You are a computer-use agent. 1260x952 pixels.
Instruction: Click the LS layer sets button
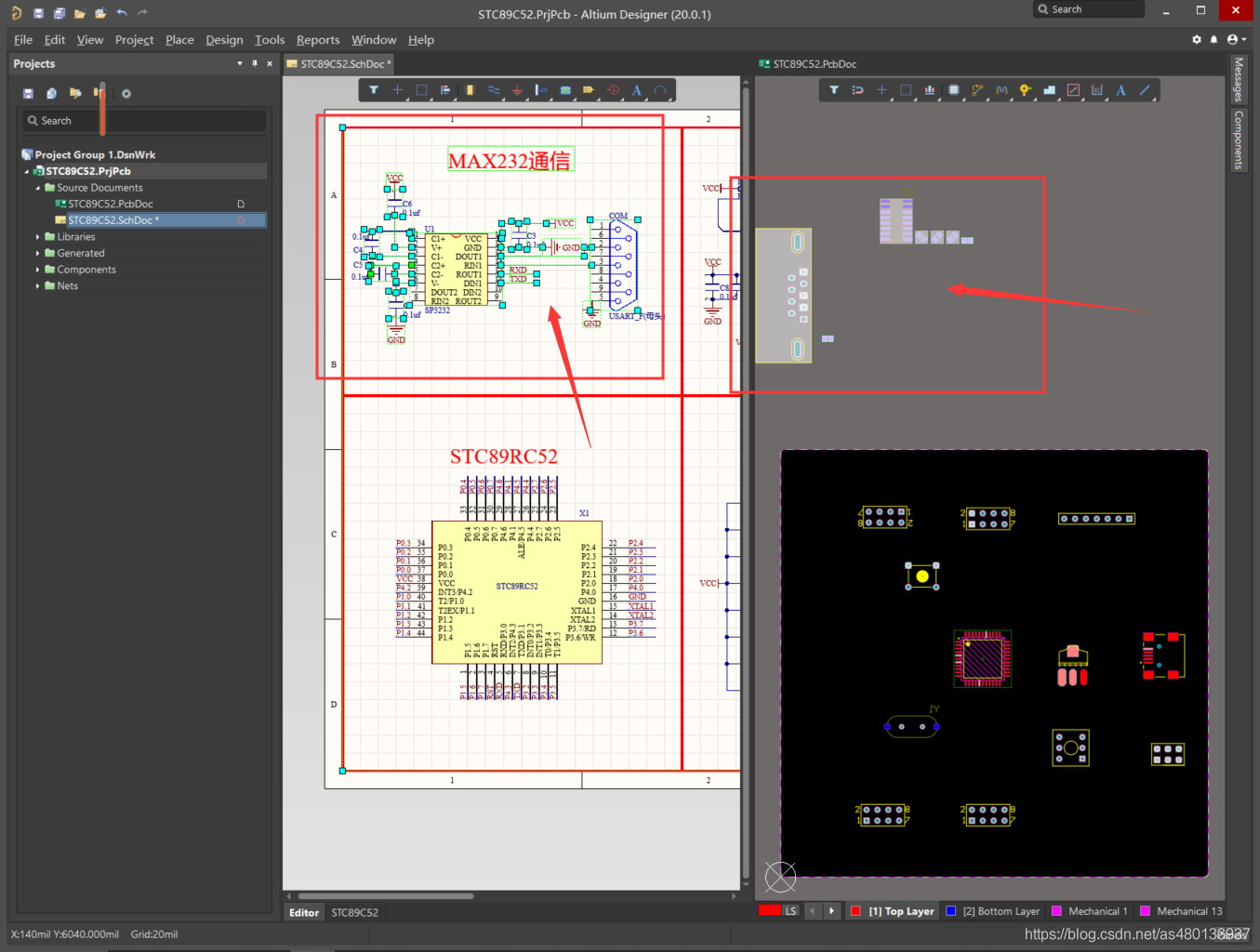[790, 911]
